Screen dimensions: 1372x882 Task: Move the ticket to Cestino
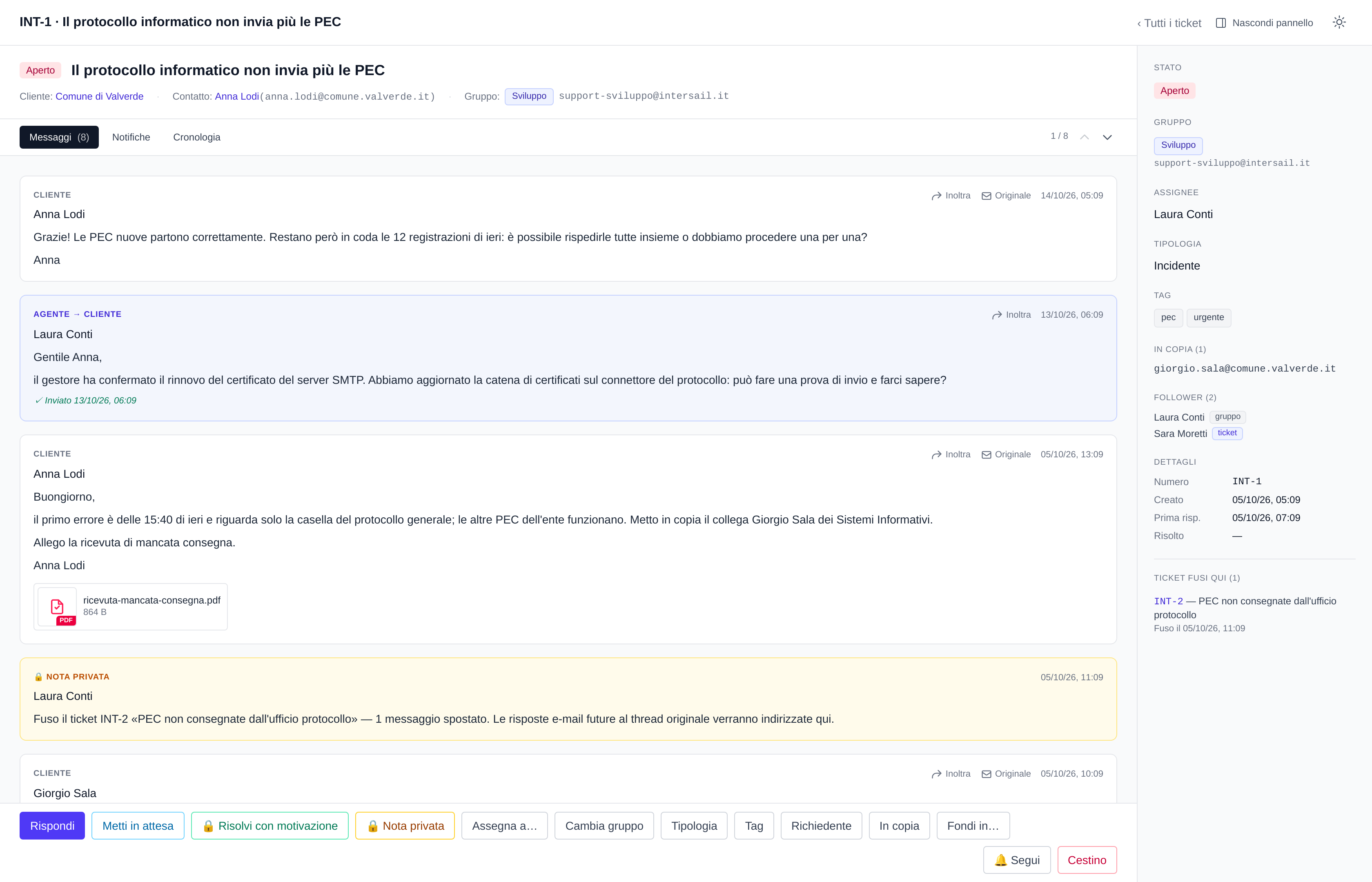coord(1087,860)
